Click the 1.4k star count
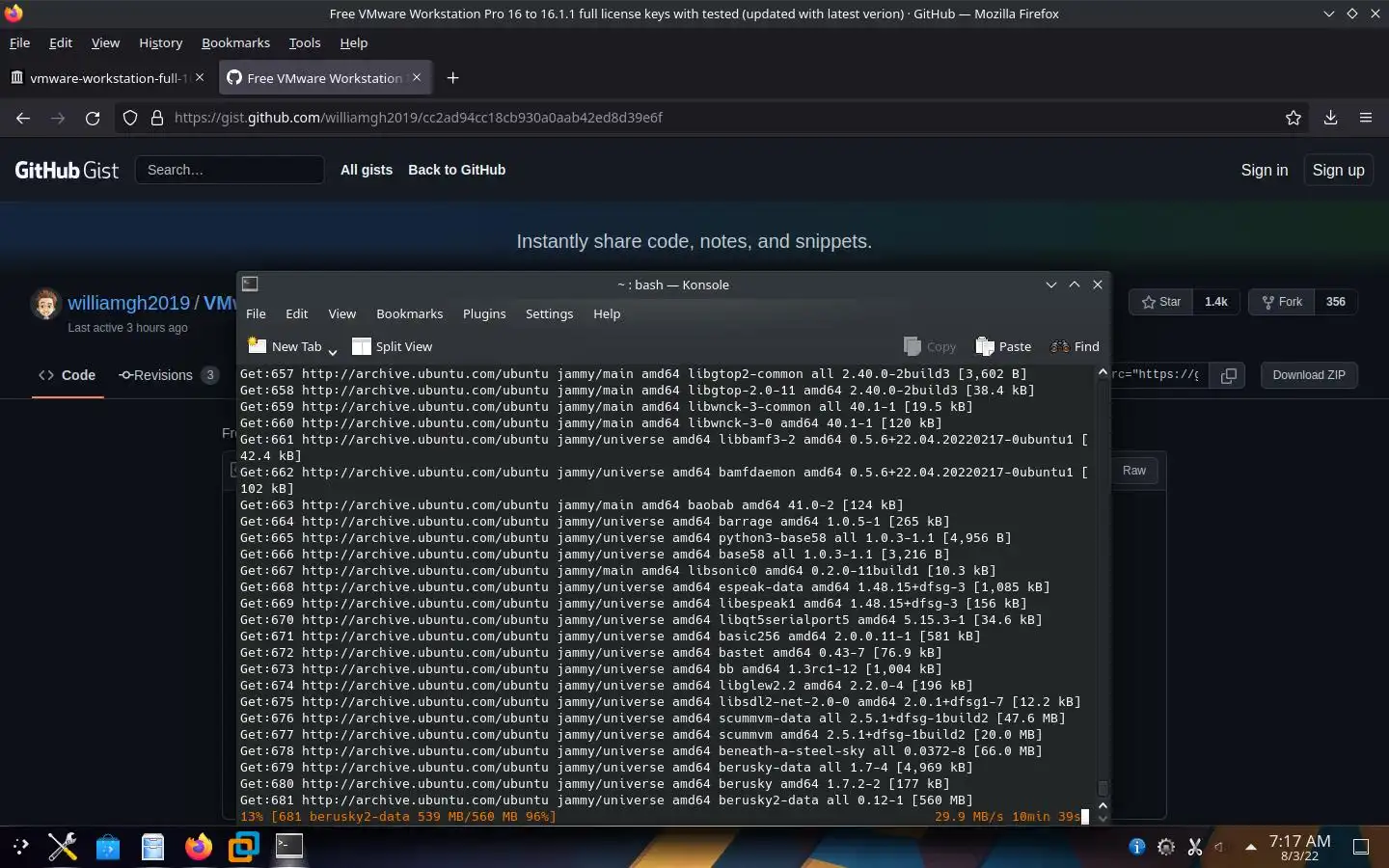 click(x=1216, y=302)
